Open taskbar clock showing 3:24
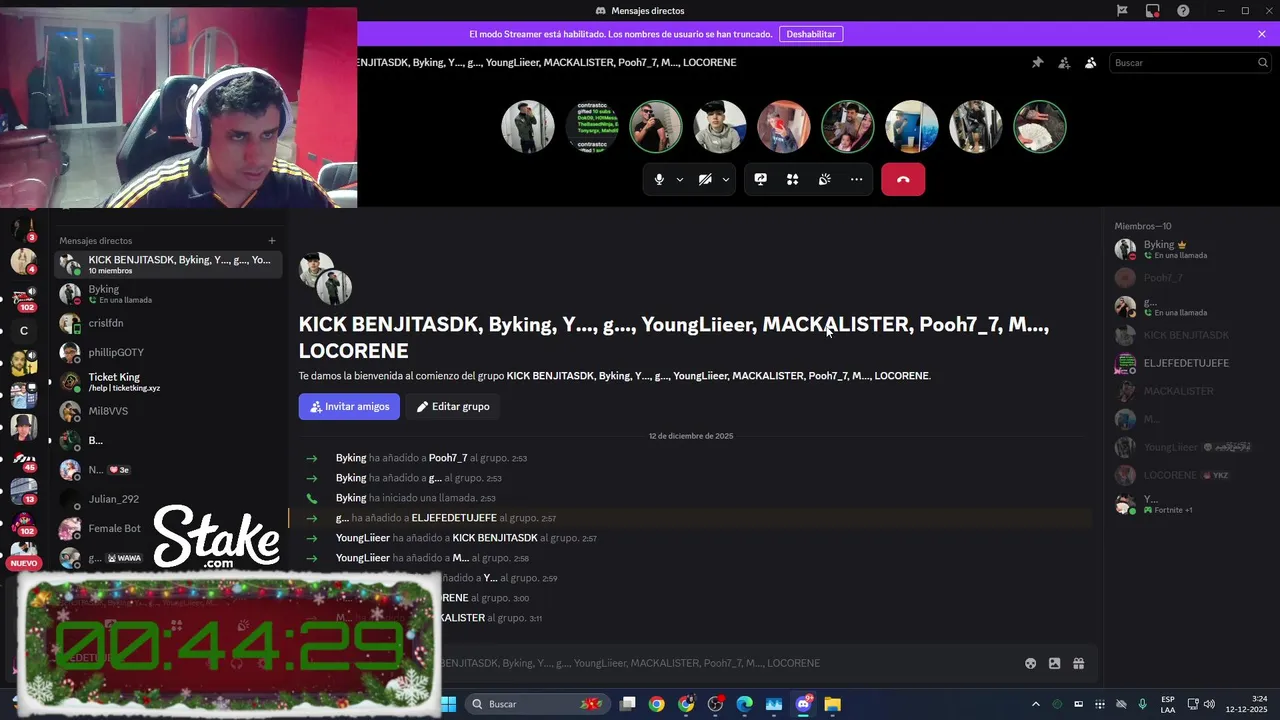This screenshot has width=1280, height=720. [x=1248, y=704]
